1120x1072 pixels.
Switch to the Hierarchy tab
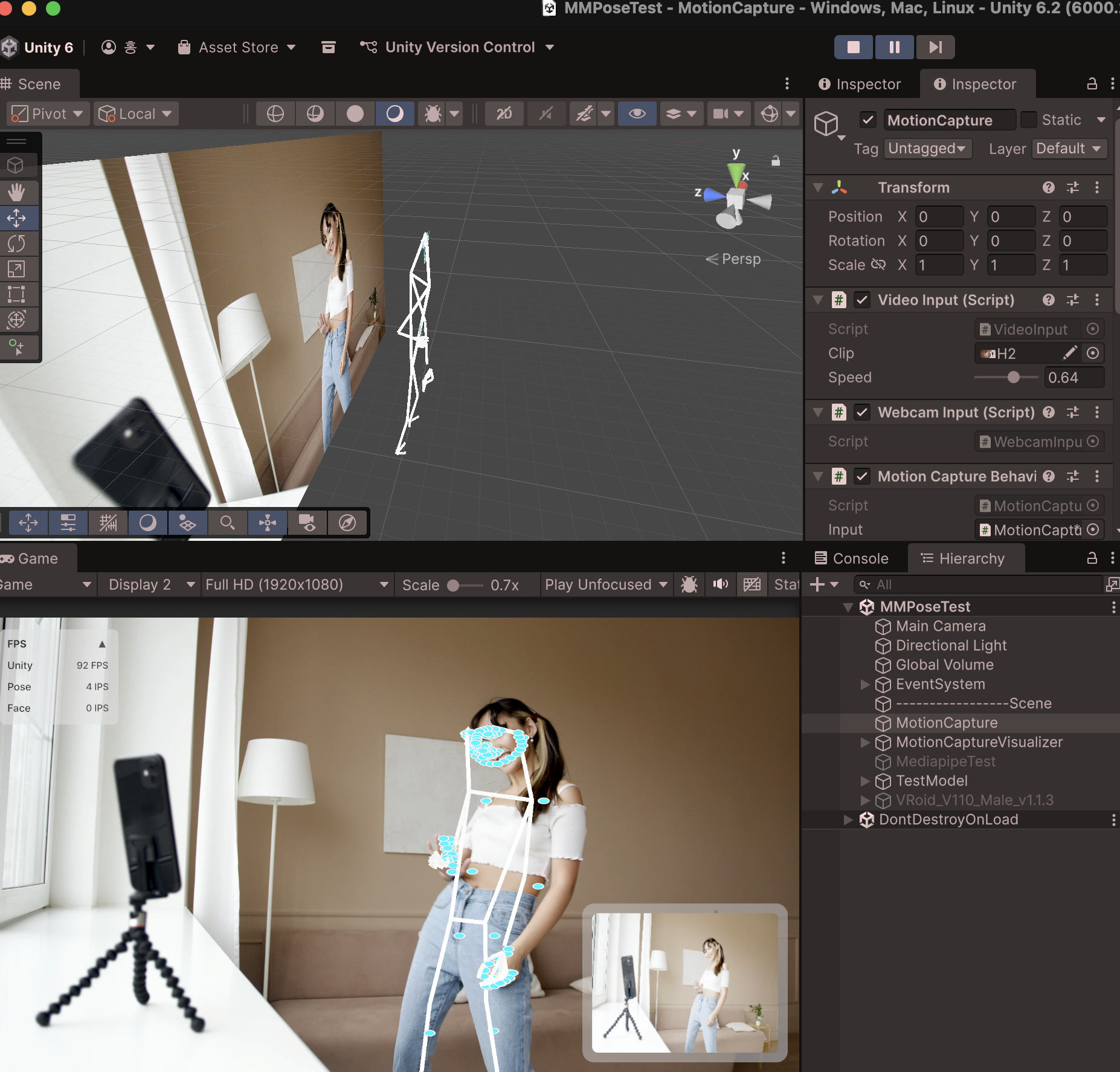click(965, 558)
